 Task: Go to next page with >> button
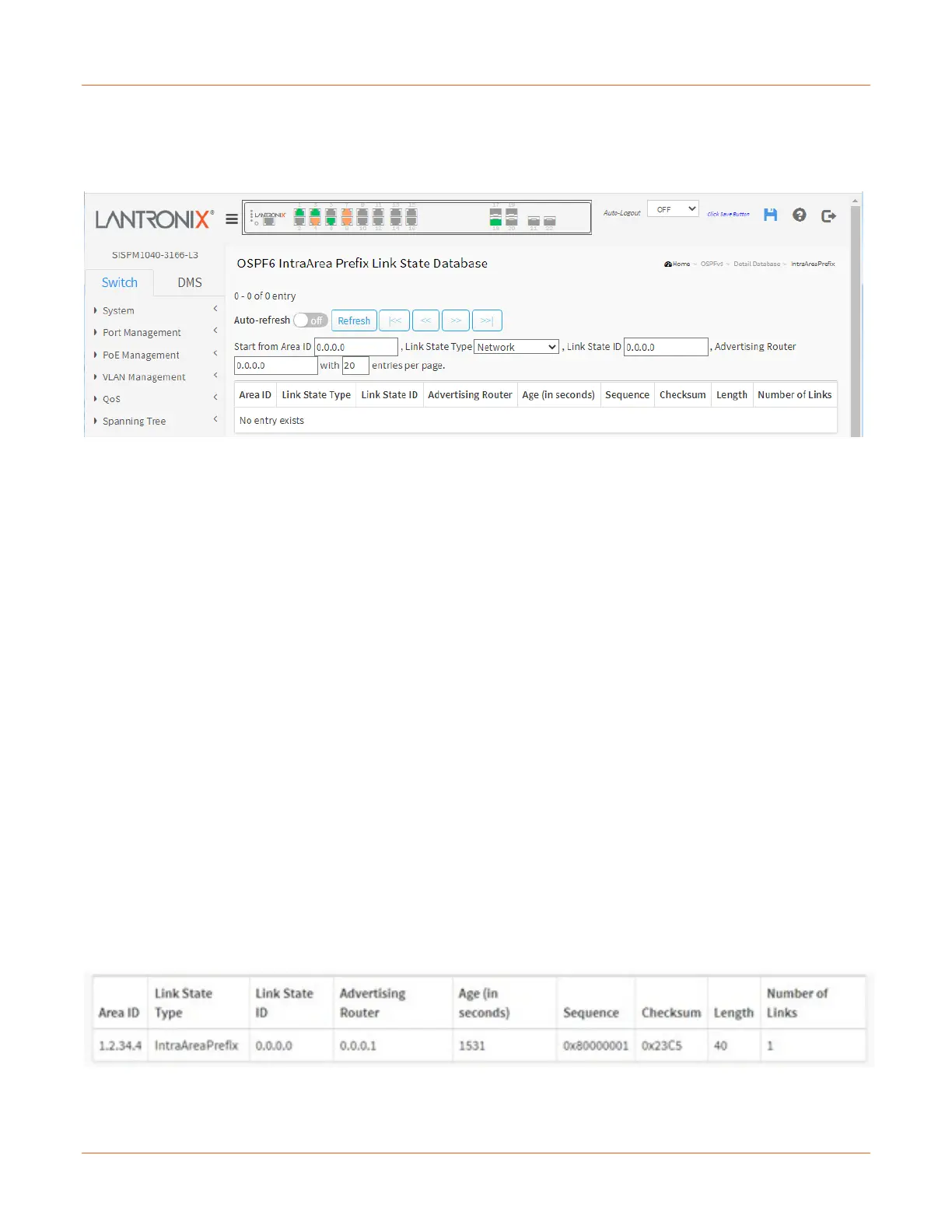pos(456,320)
